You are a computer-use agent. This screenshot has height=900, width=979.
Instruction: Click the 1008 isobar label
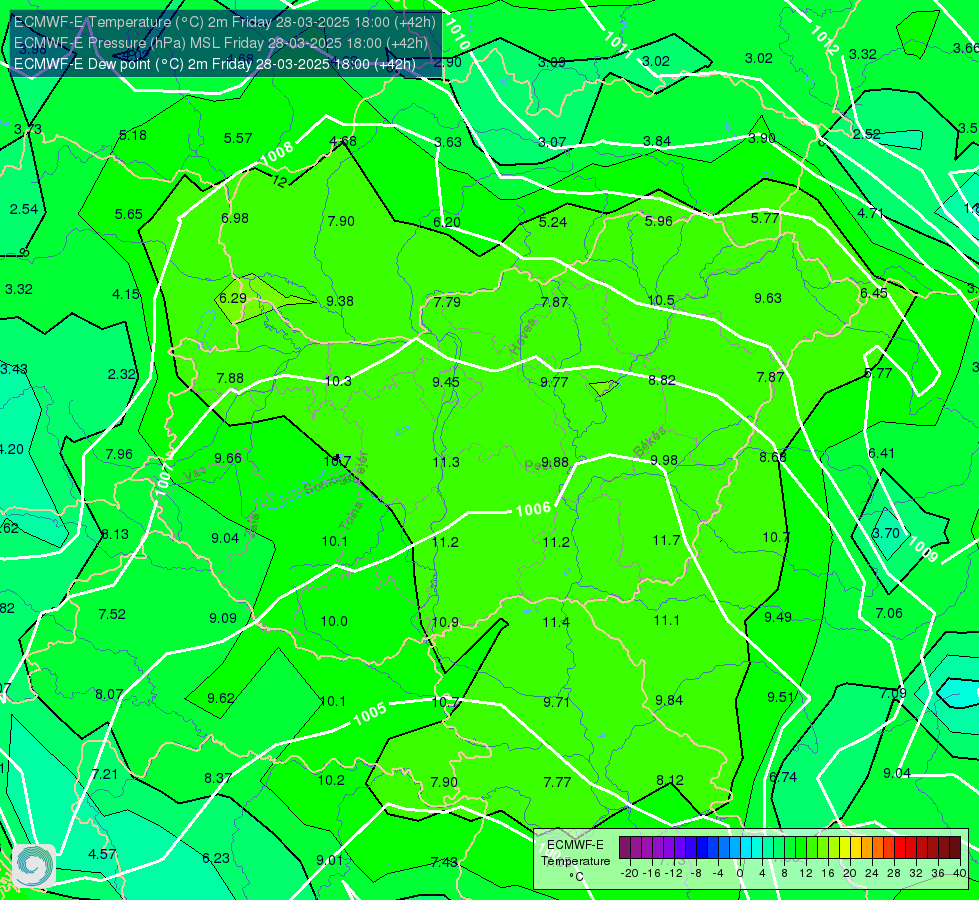coord(278,152)
